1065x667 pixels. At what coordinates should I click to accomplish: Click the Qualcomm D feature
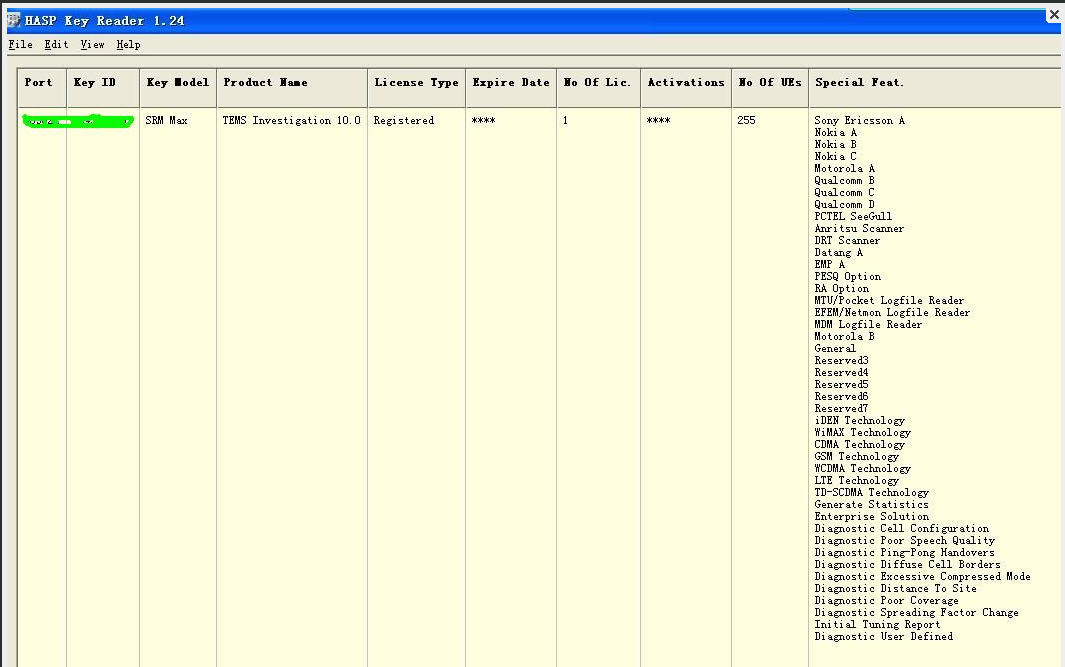tap(844, 204)
